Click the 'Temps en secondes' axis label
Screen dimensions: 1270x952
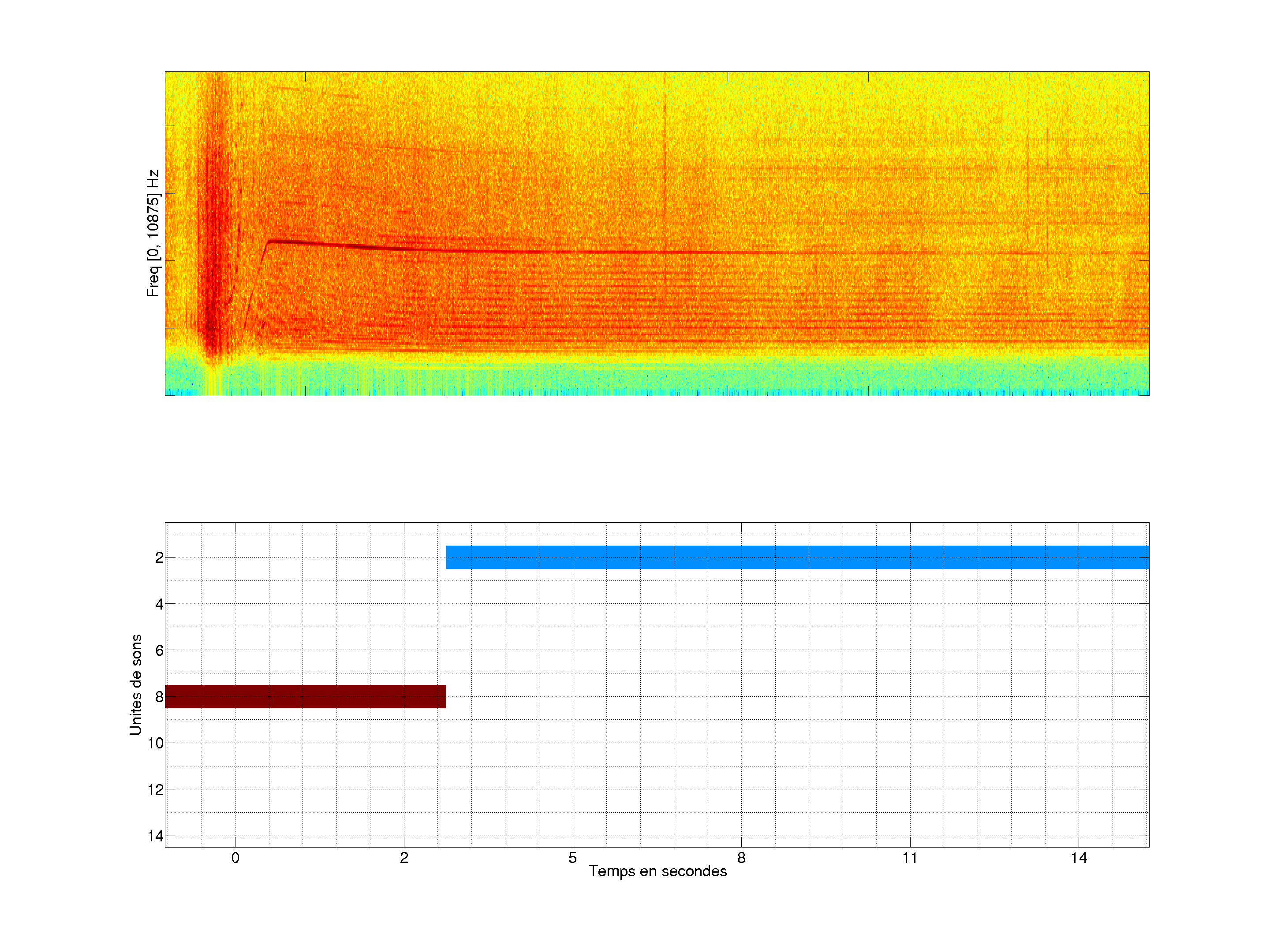(x=657, y=871)
